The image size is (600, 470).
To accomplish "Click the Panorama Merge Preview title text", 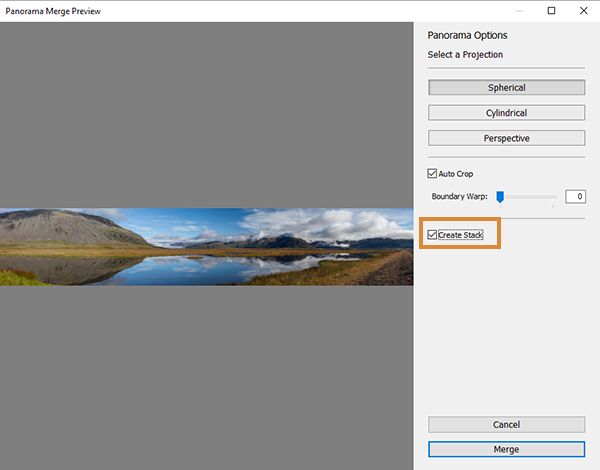I will click(x=53, y=11).
